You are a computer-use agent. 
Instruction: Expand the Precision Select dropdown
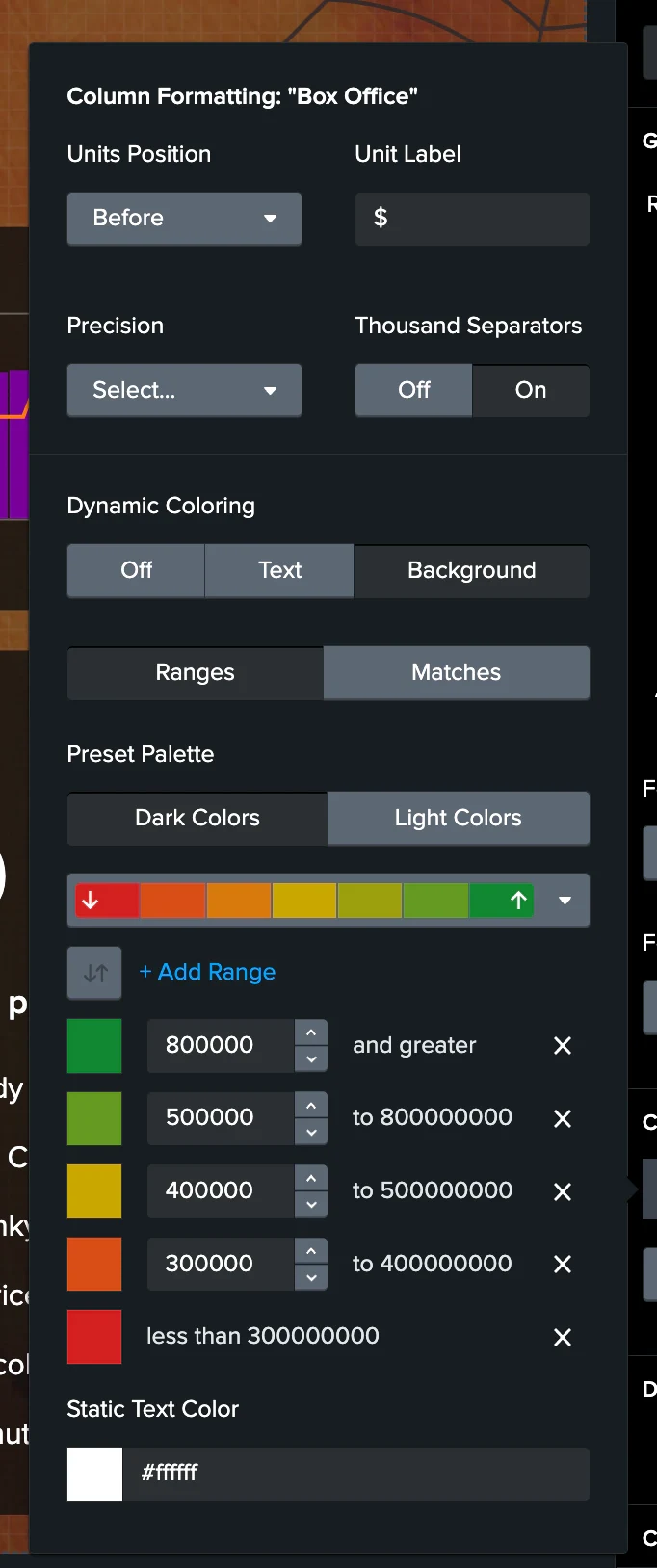click(x=184, y=390)
